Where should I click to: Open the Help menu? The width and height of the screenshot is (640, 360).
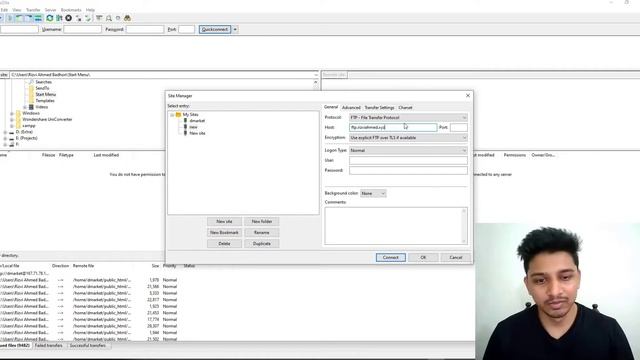[x=90, y=10]
